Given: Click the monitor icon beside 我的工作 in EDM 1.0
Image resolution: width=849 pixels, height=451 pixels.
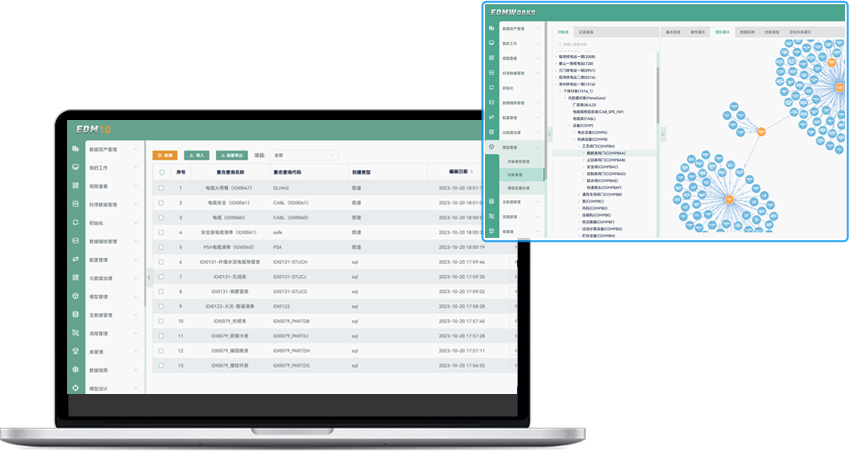Looking at the screenshot, I should point(75,167).
